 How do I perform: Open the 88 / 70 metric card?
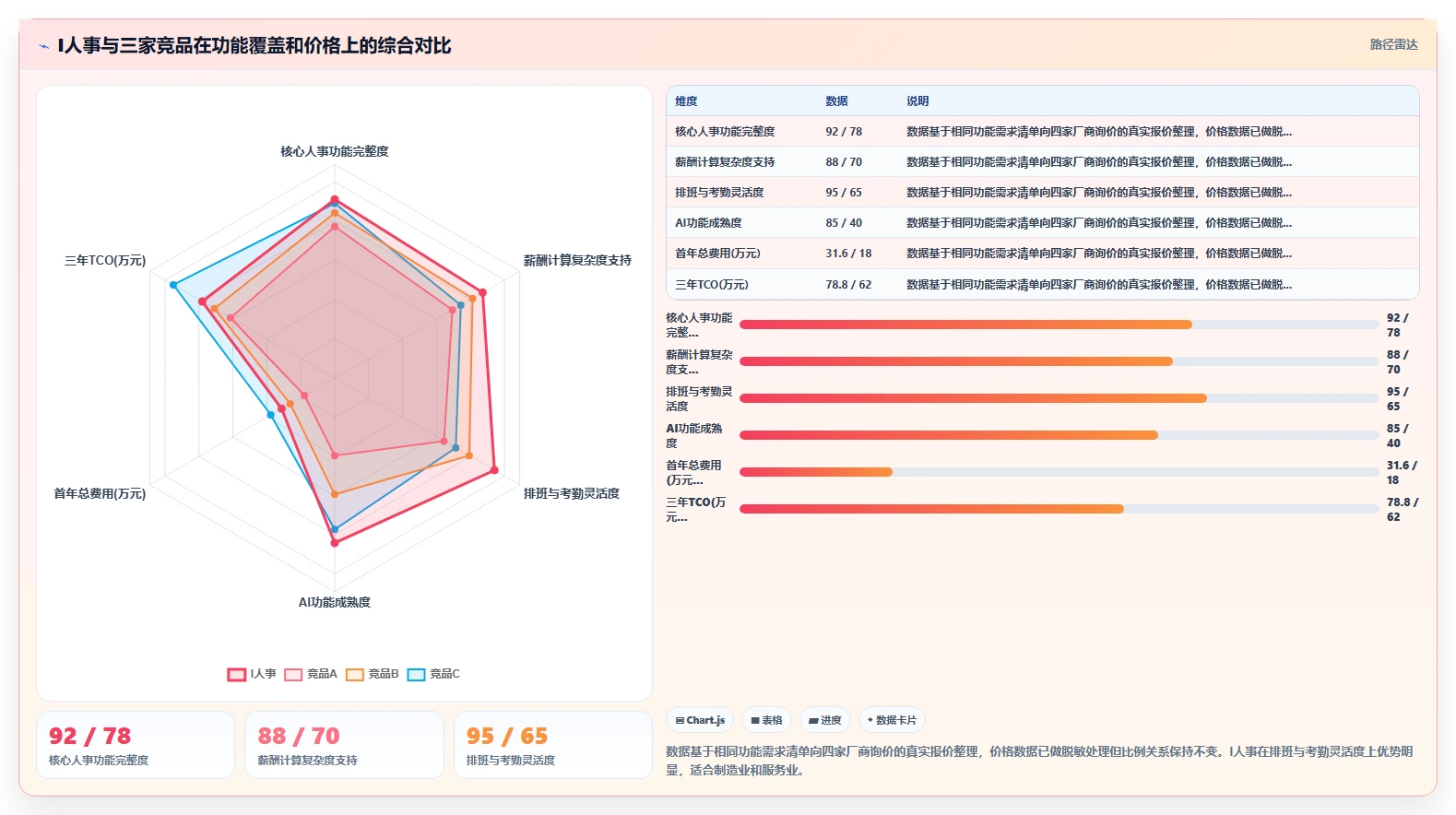[344, 745]
